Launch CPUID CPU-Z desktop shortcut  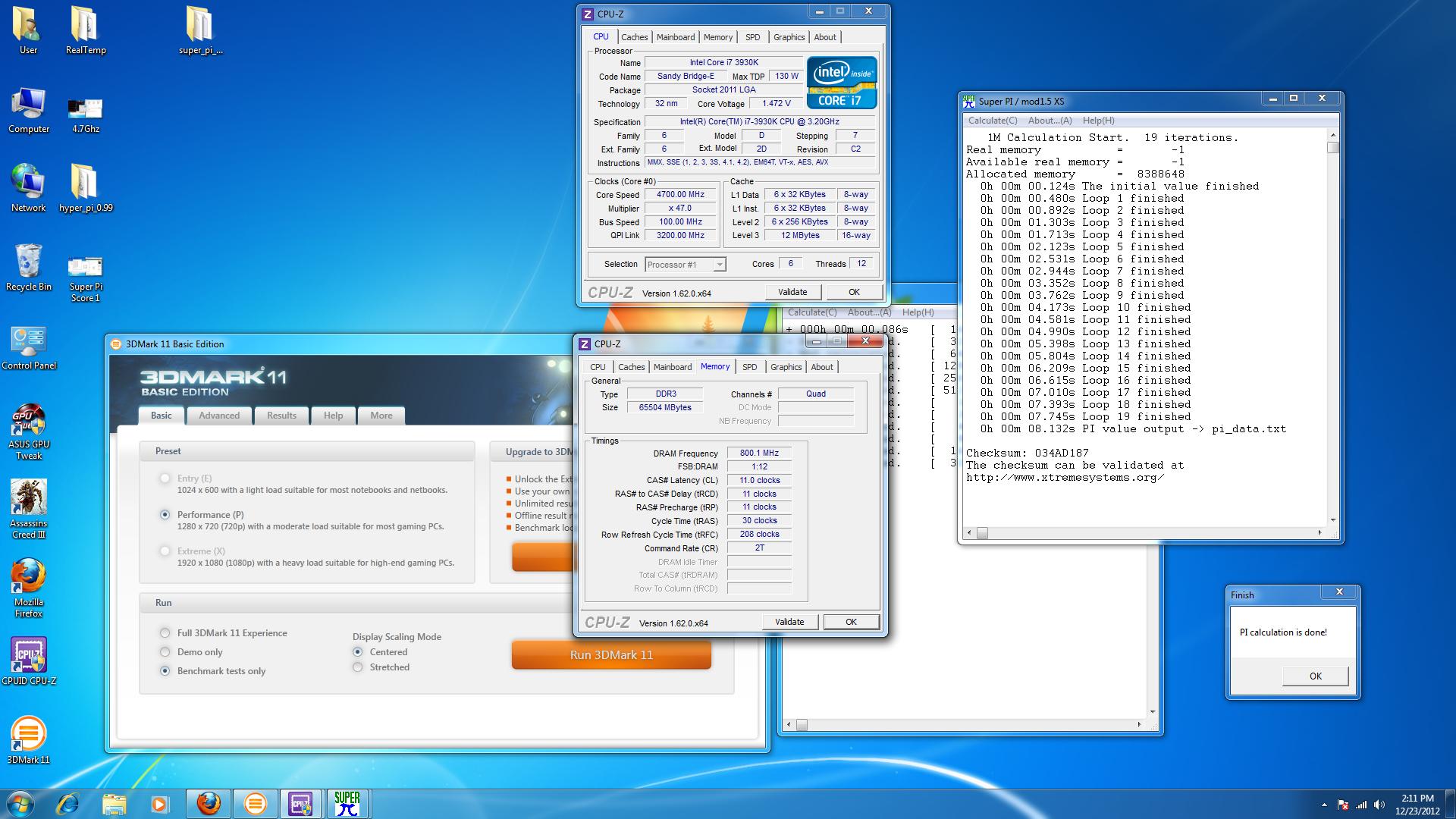pos(29,661)
